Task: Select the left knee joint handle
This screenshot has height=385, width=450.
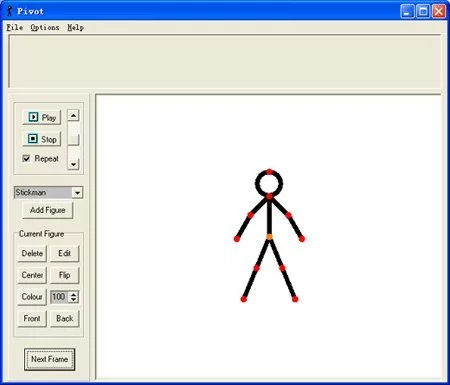Action: point(256,268)
